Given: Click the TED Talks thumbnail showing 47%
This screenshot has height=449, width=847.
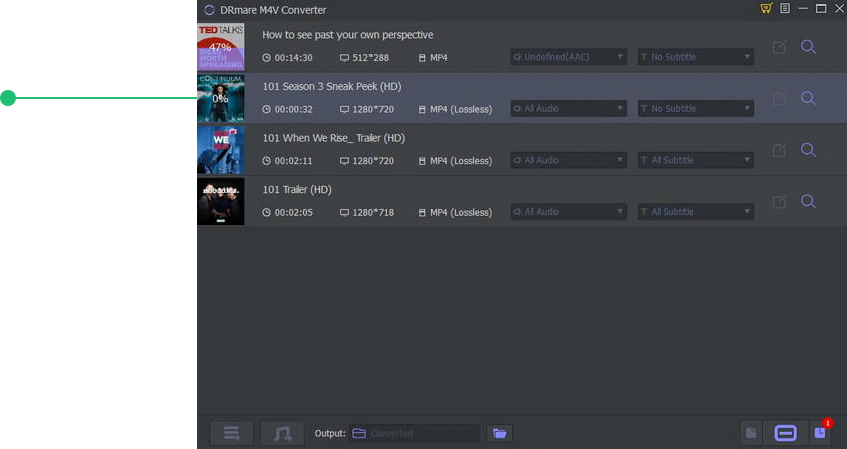Looking at the screenshot, I should tap(220, 46).
